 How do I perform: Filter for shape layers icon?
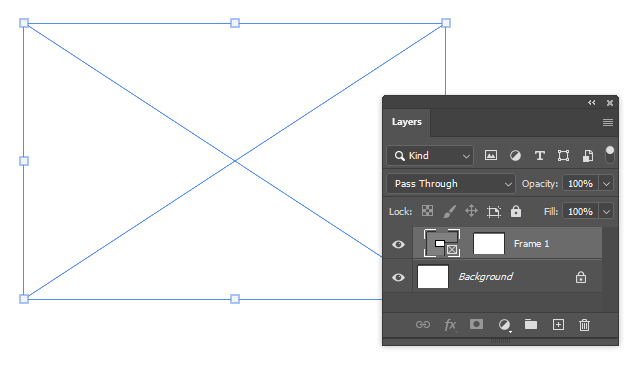click(563, 156)
